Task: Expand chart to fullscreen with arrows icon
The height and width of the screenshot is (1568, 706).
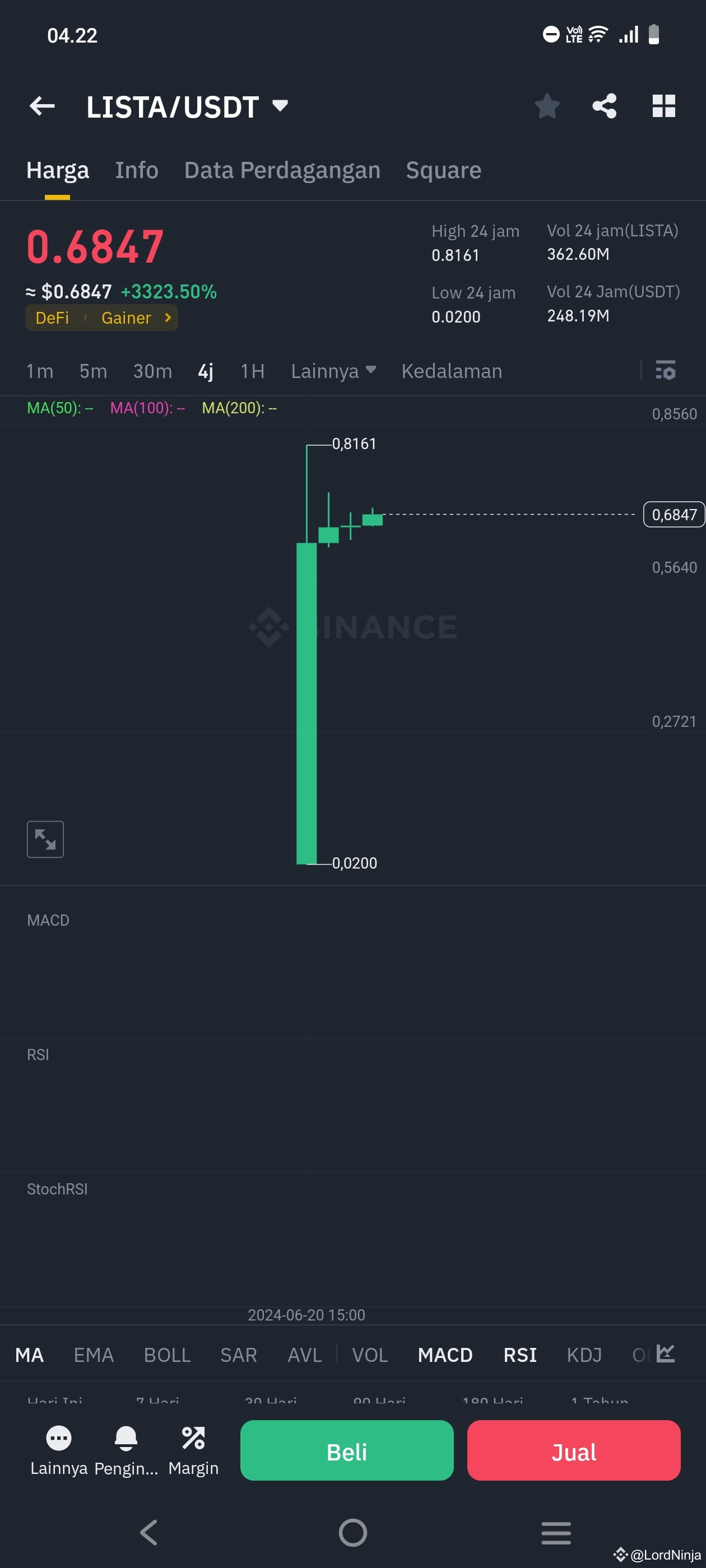Action: coord(45,839)
